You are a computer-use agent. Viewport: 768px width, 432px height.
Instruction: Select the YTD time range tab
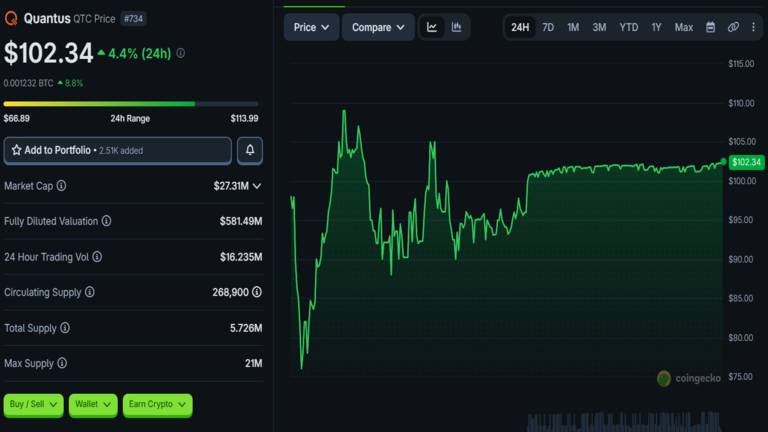coord(628,27)
